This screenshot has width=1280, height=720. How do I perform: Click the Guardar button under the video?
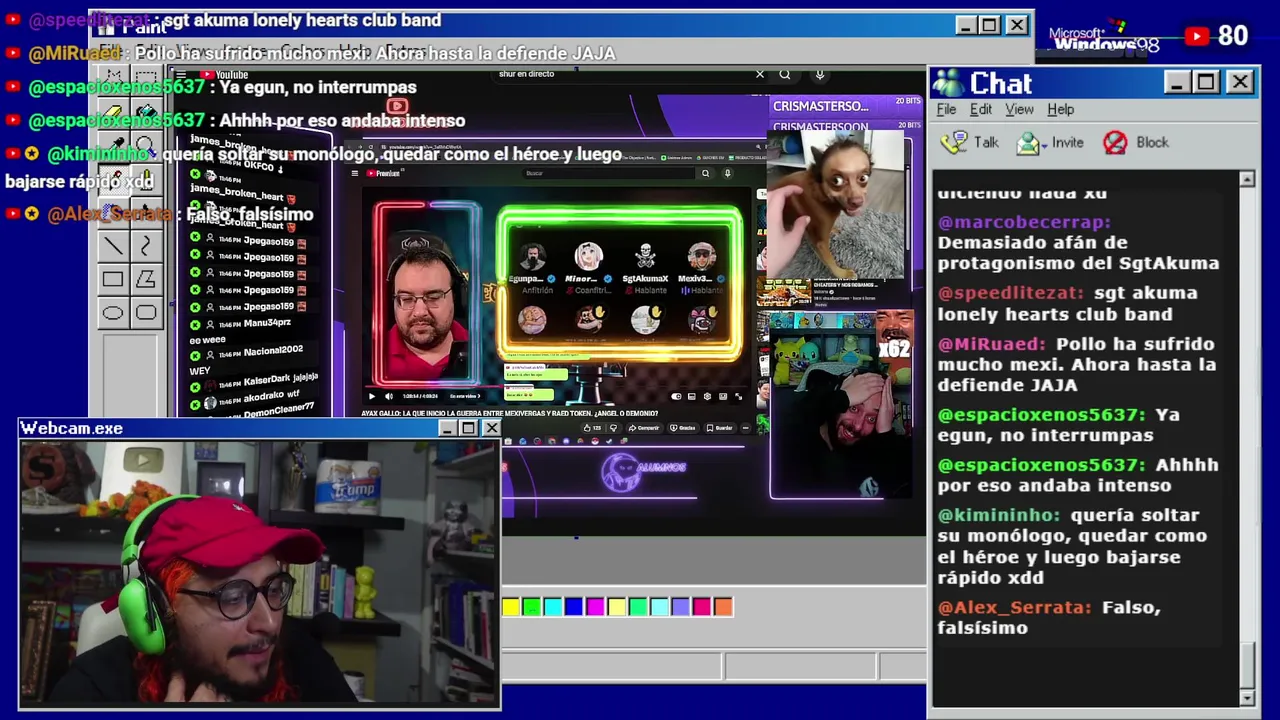(x=718, y=428)
